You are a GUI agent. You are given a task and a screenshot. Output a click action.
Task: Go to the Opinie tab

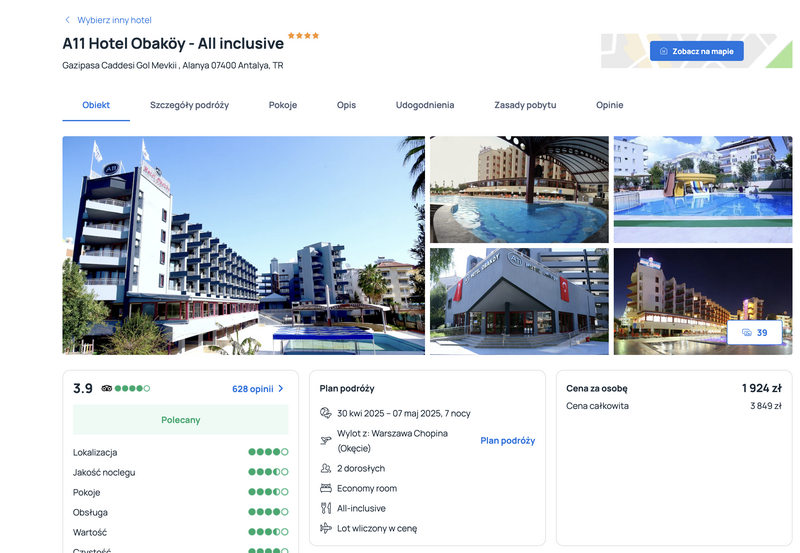pos(609,105)
